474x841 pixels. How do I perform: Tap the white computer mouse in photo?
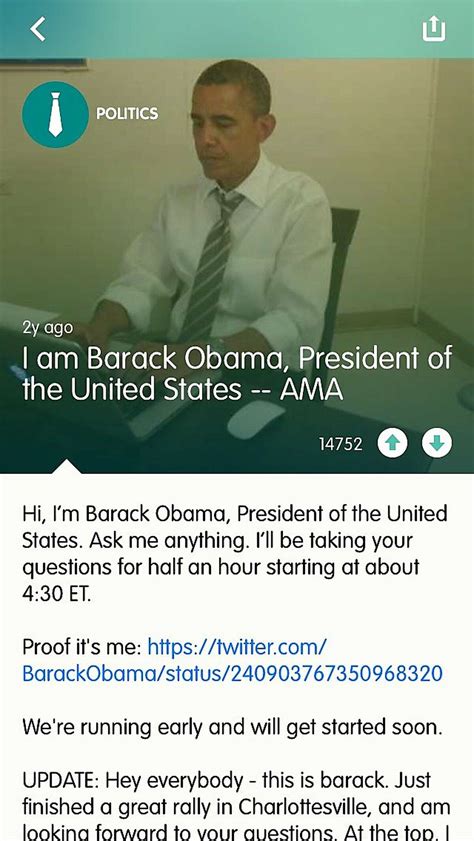[x=256, y=419]
